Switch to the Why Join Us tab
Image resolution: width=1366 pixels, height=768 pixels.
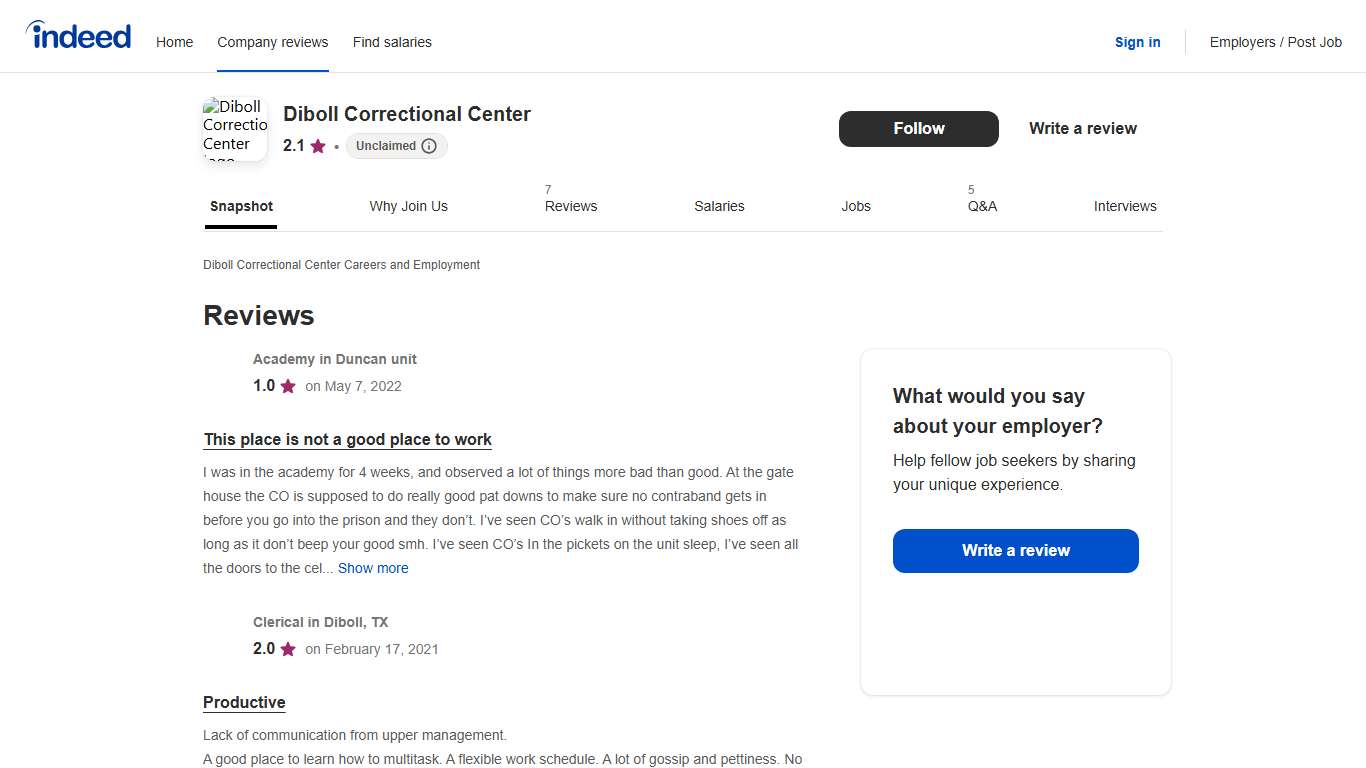tap(408, 206)
